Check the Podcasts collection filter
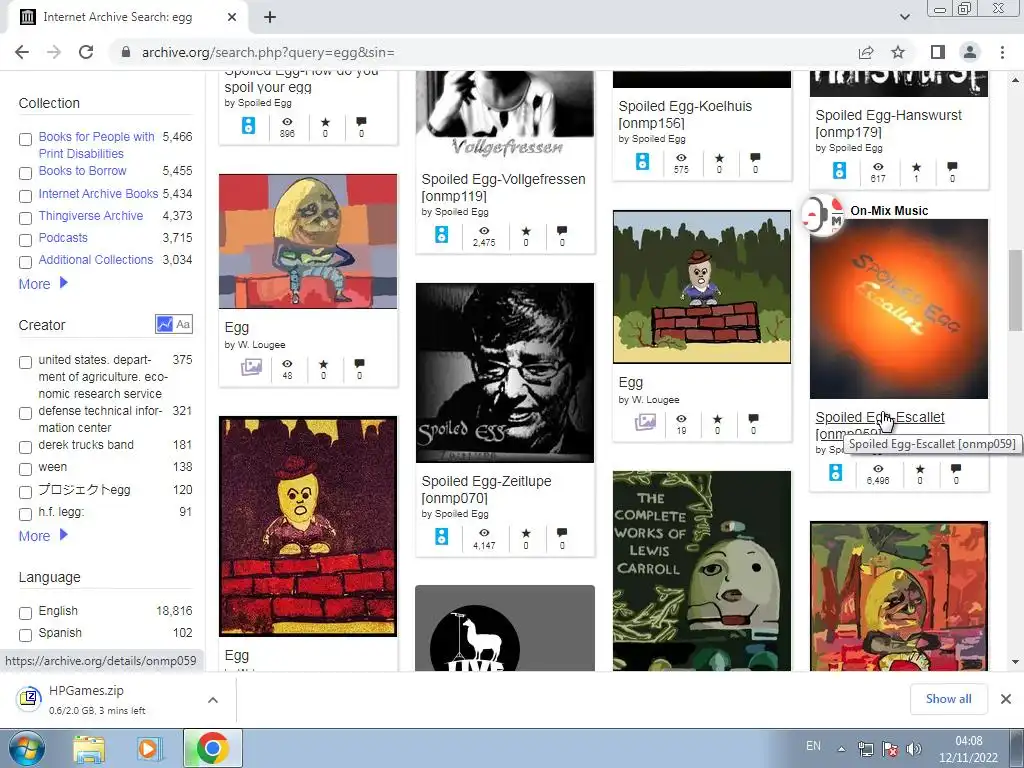Screen dimensions: 1024x768 point(25,240)
